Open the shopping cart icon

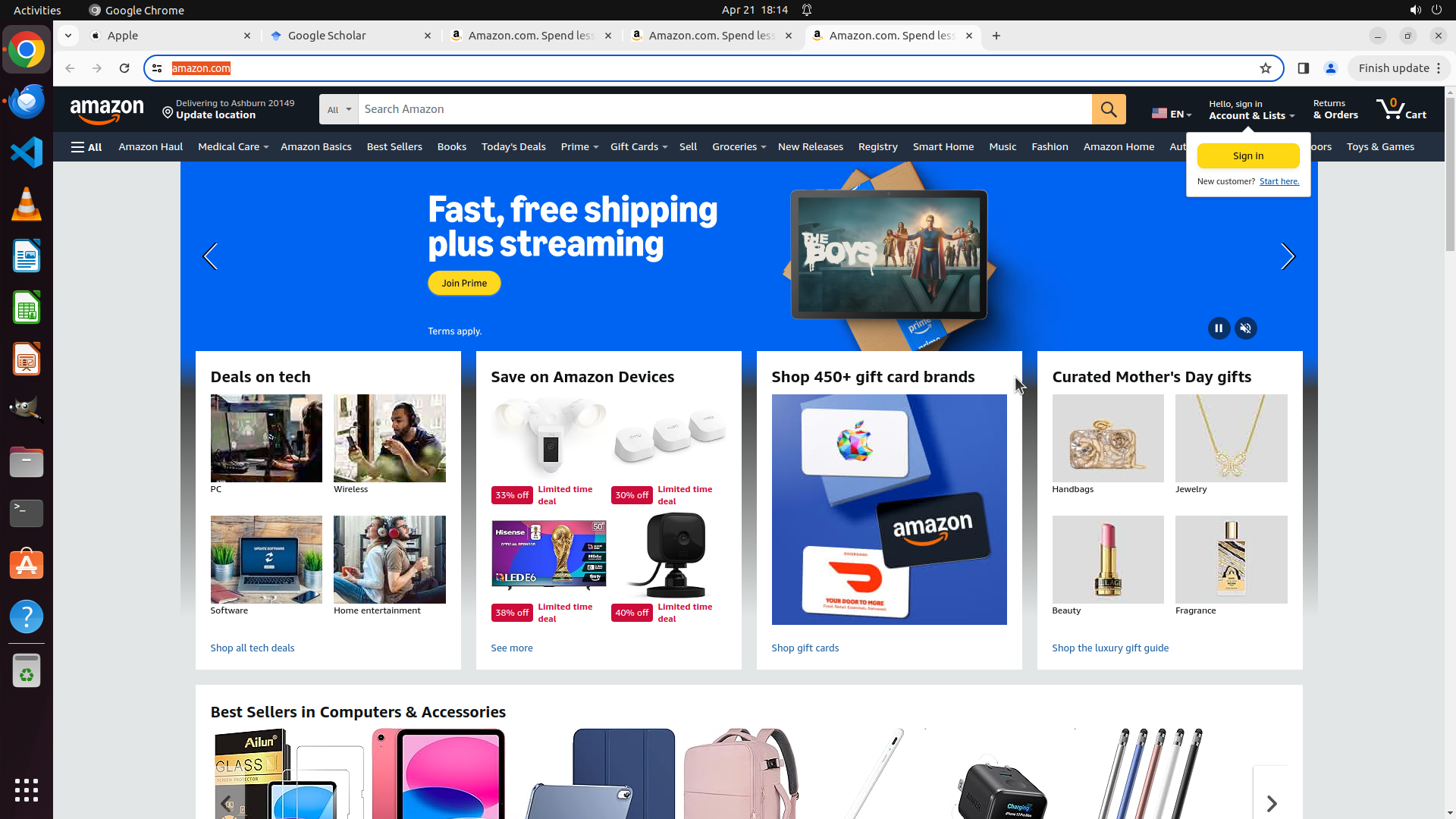click(1401, 109)
